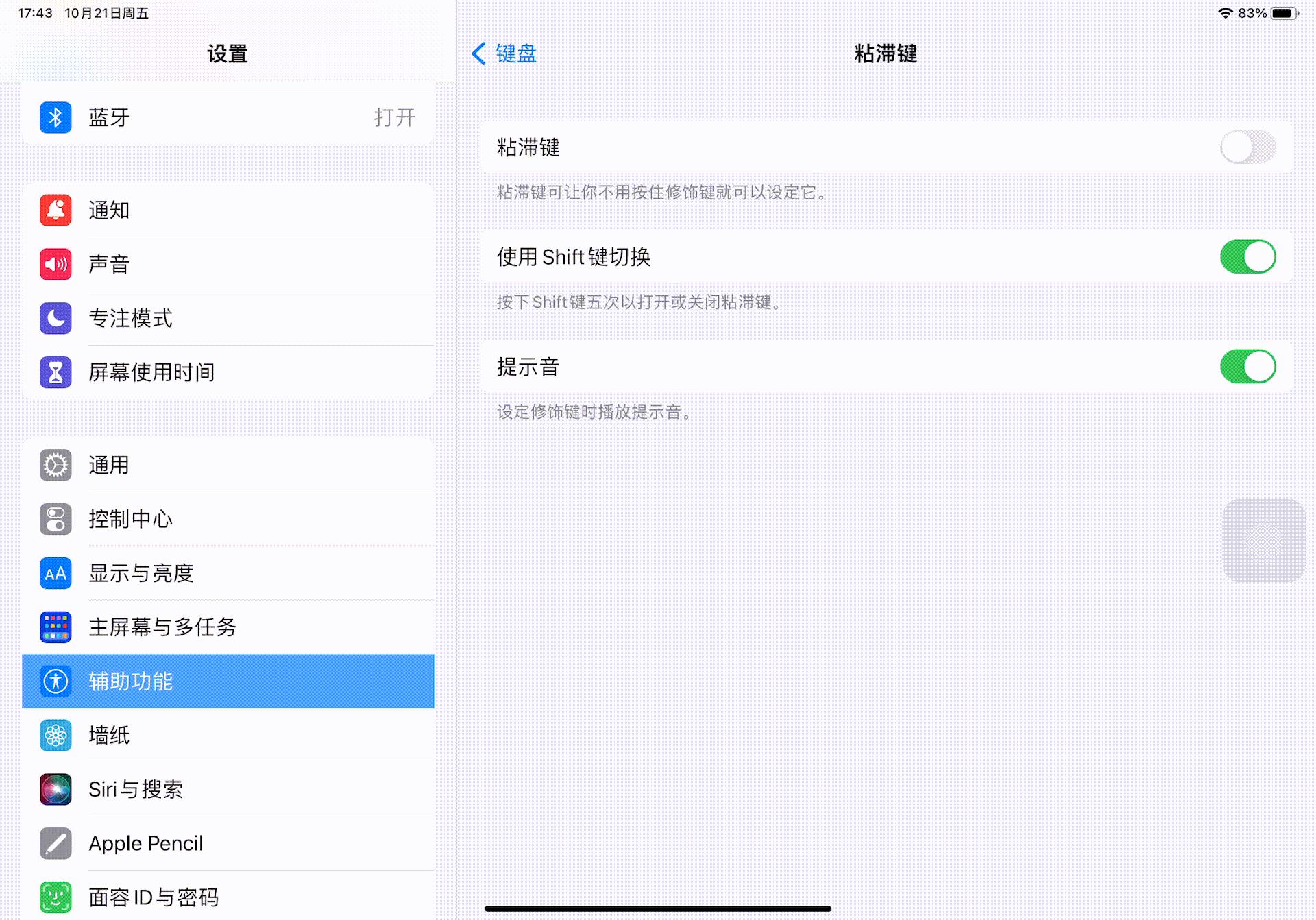Tap the Bluetooth icon in sidebar
The image size is (1316, 920).
click(56, 117)
